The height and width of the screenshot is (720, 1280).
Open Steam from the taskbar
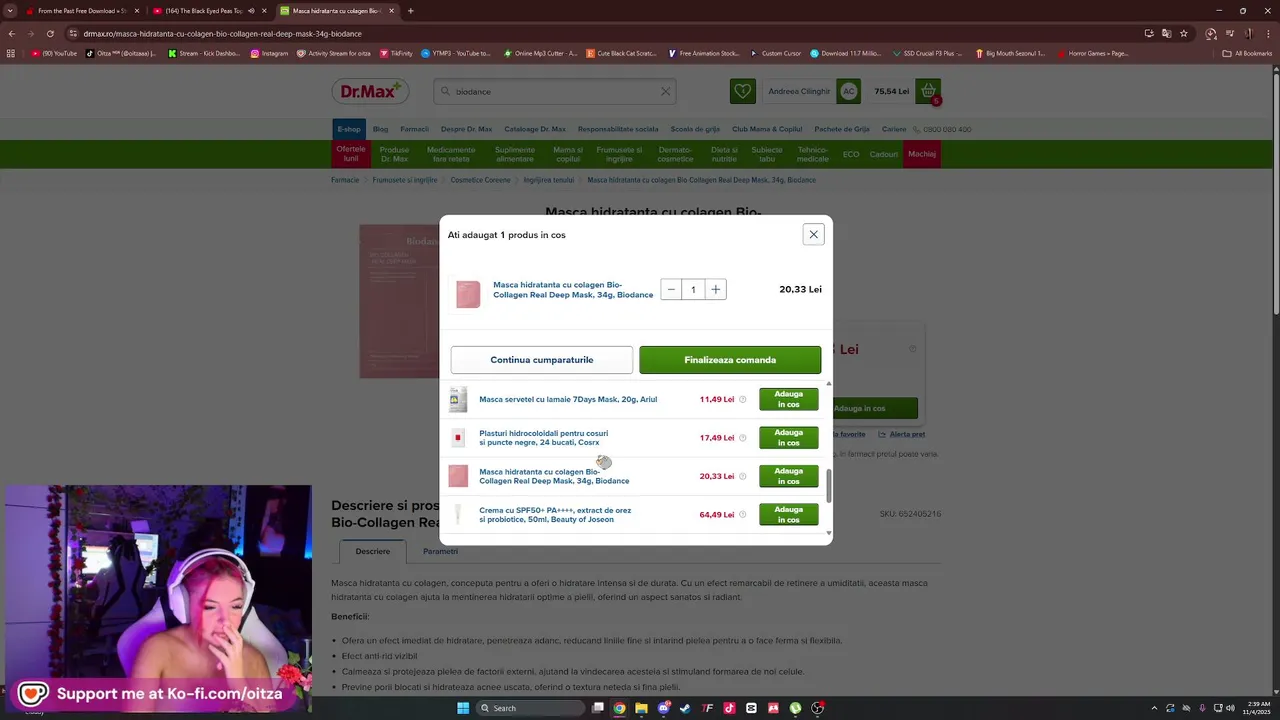pyautogui.click(x=685, y=708)
